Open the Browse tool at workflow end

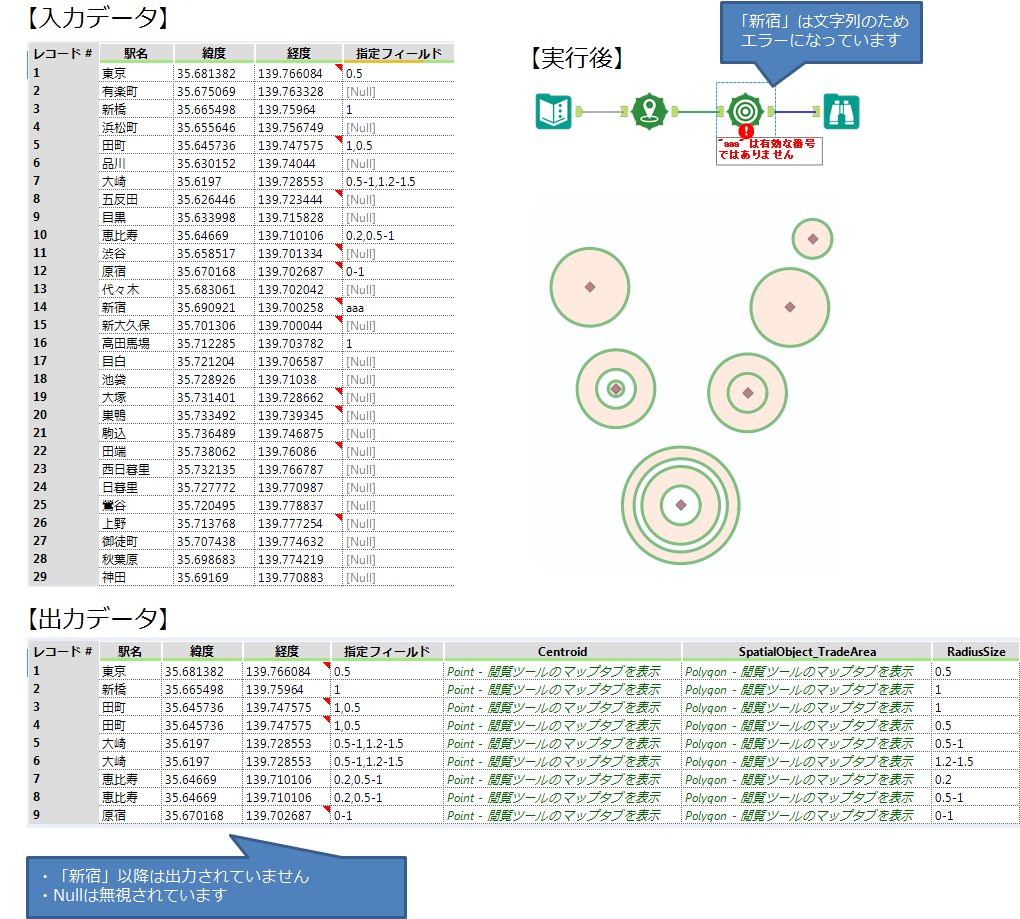(x=840, y=112)
